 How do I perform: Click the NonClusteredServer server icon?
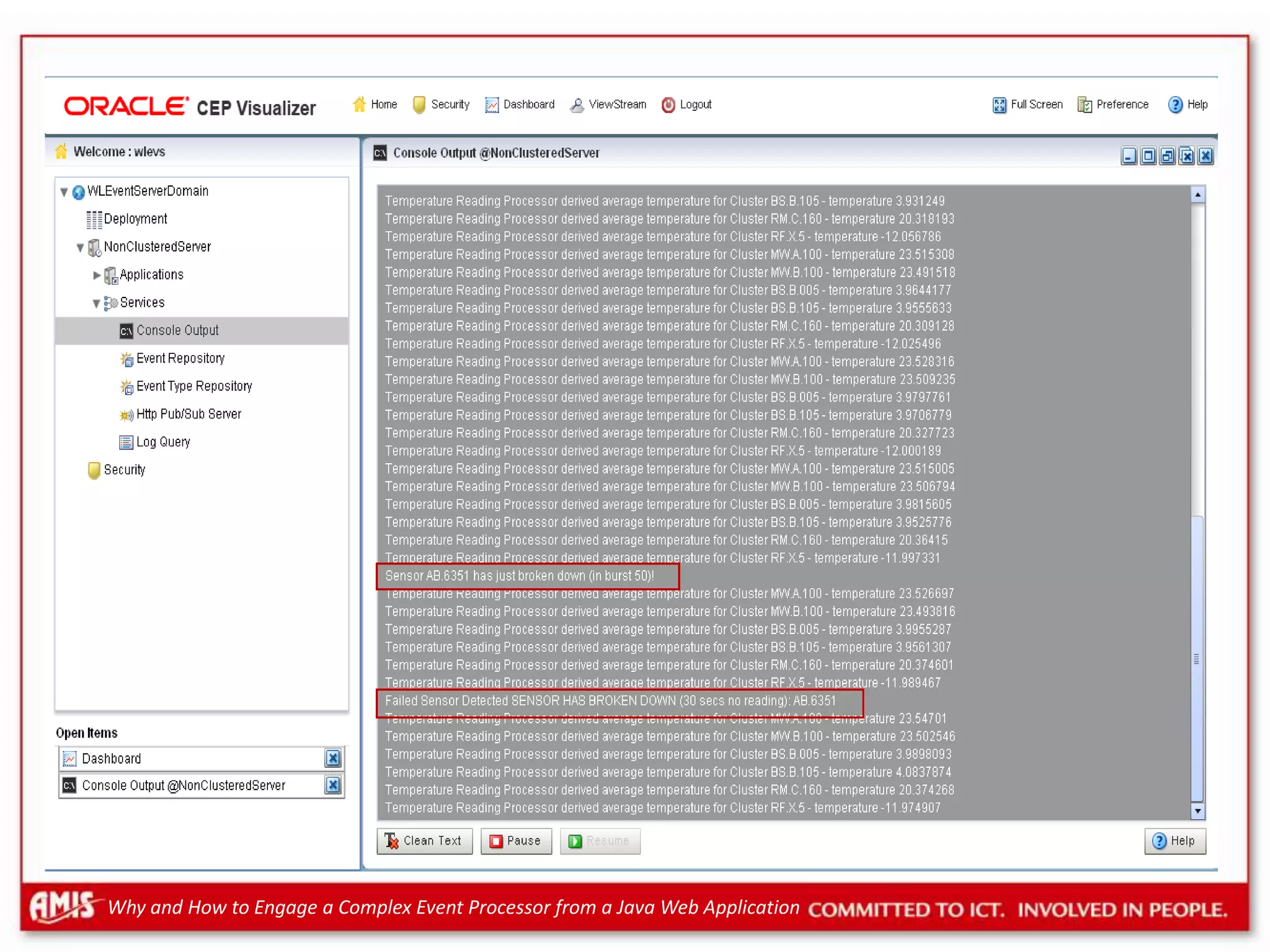(94, 248)
